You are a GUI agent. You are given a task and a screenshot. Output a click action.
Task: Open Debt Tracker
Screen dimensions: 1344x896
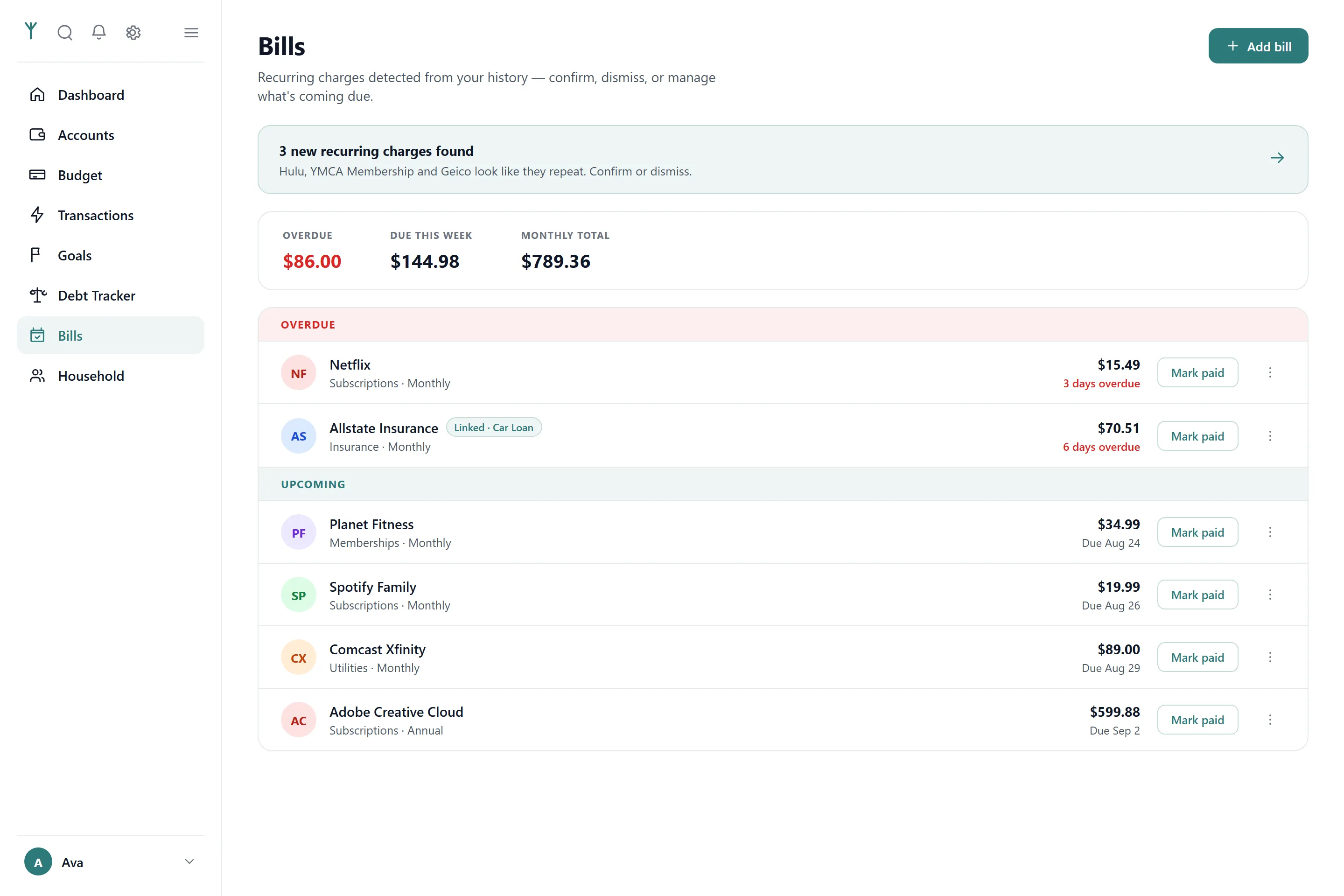point(110,295)
